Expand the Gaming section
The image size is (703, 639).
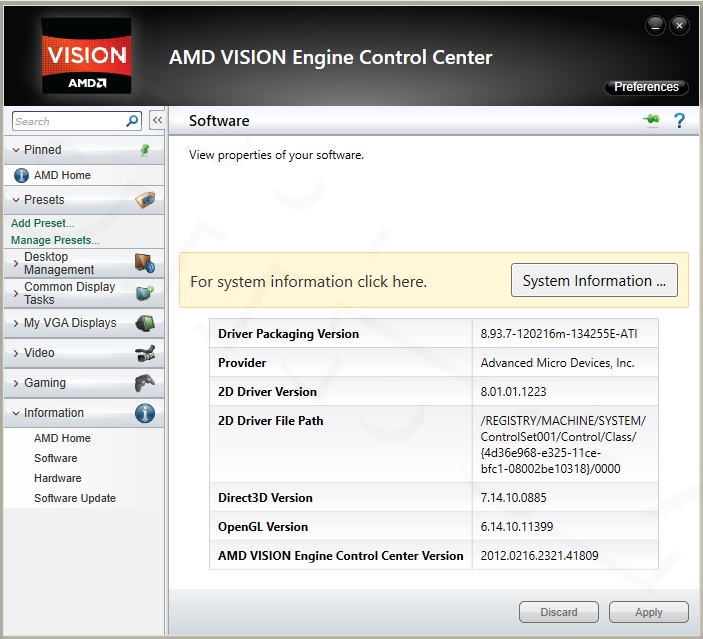(16, 383)
